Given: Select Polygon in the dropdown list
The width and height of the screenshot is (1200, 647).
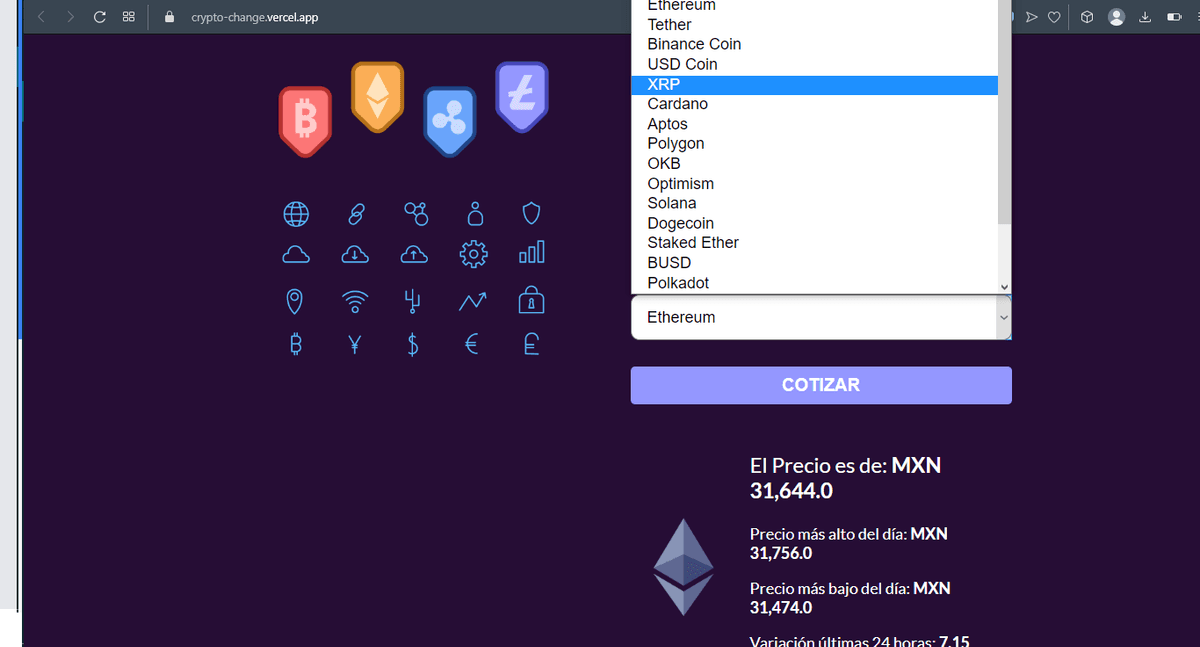Looking at the screenshot, I should [x=814, y=144].
